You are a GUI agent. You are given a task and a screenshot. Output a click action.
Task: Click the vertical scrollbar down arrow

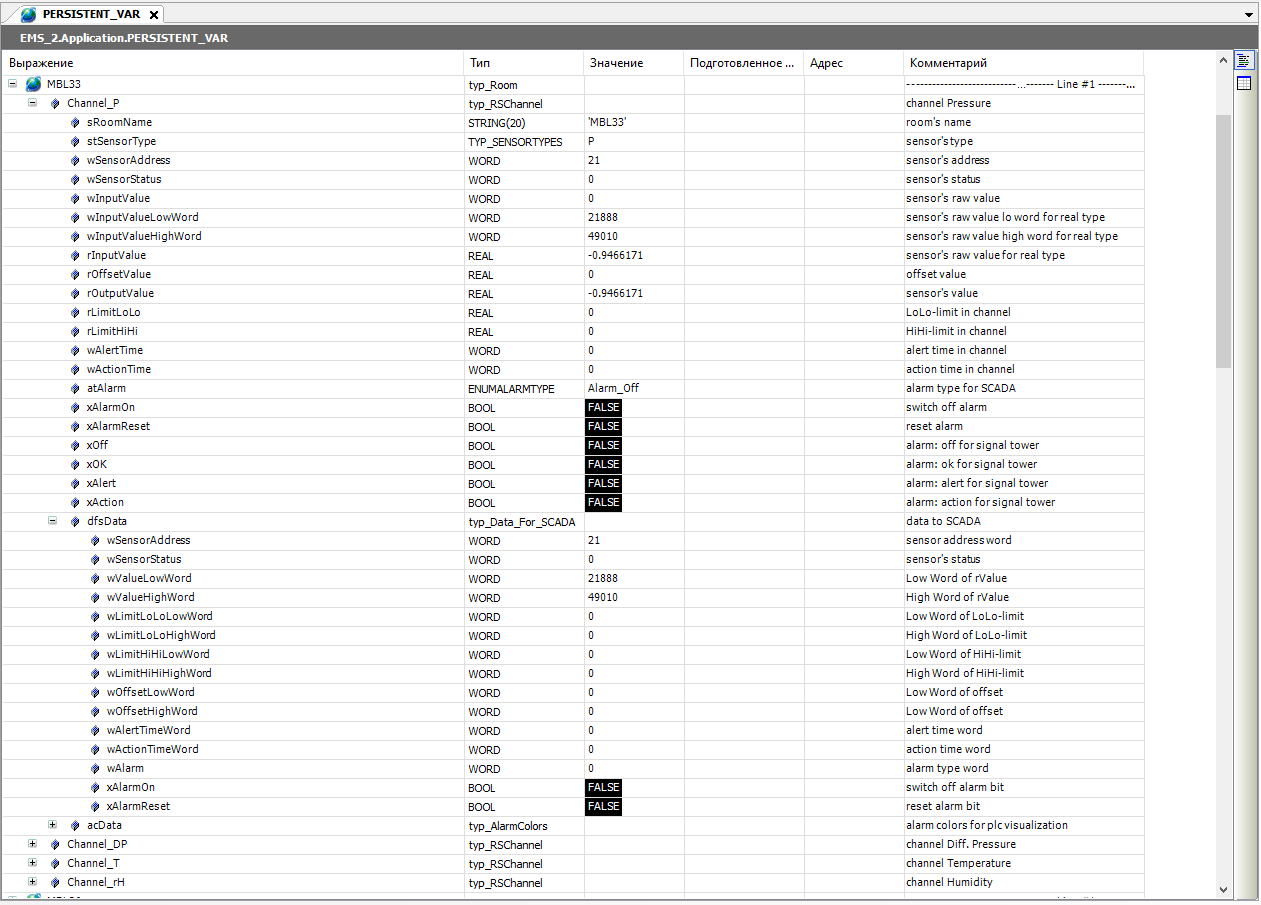point(1224,888)
